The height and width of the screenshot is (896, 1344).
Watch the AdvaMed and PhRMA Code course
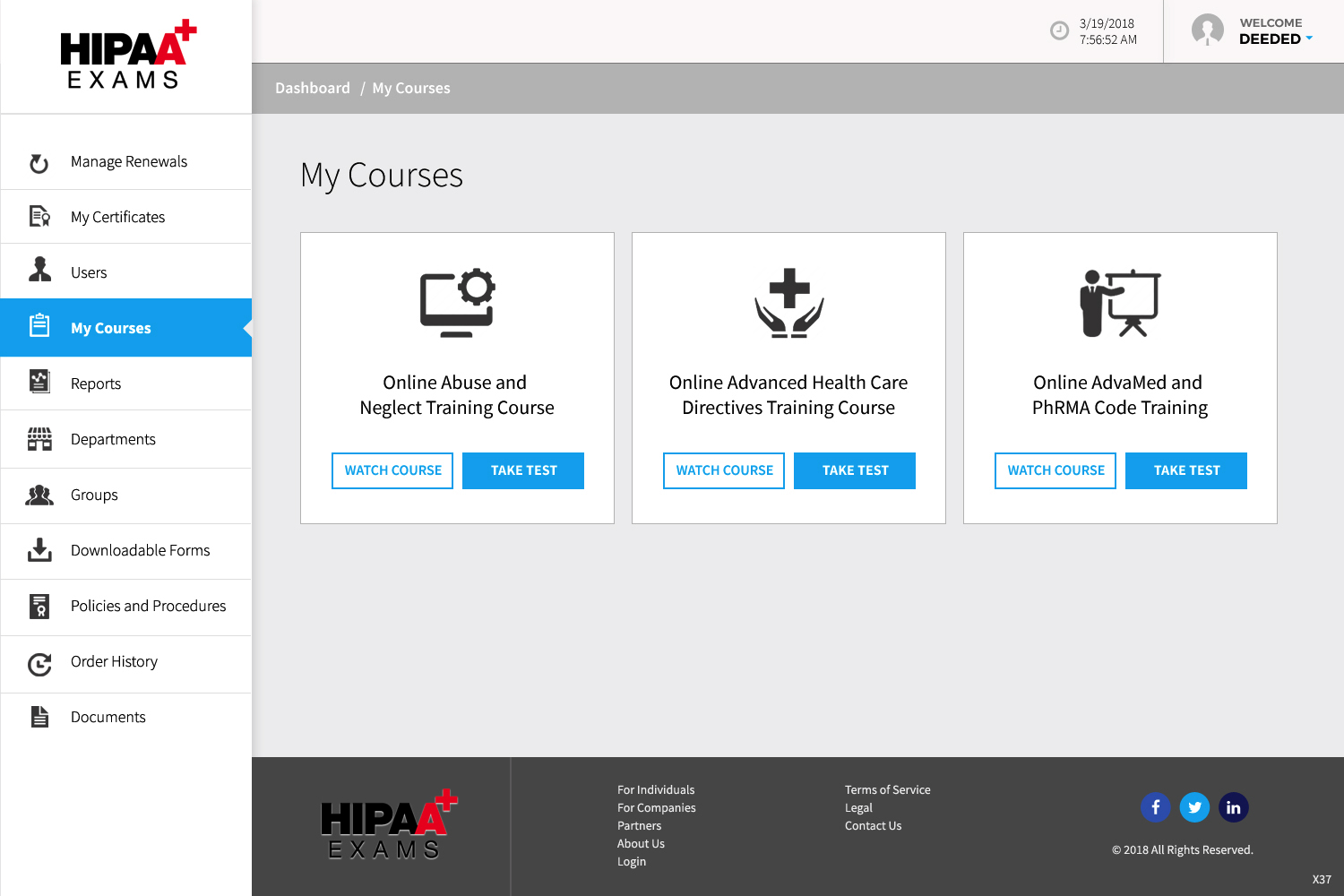click(1055, 470)
